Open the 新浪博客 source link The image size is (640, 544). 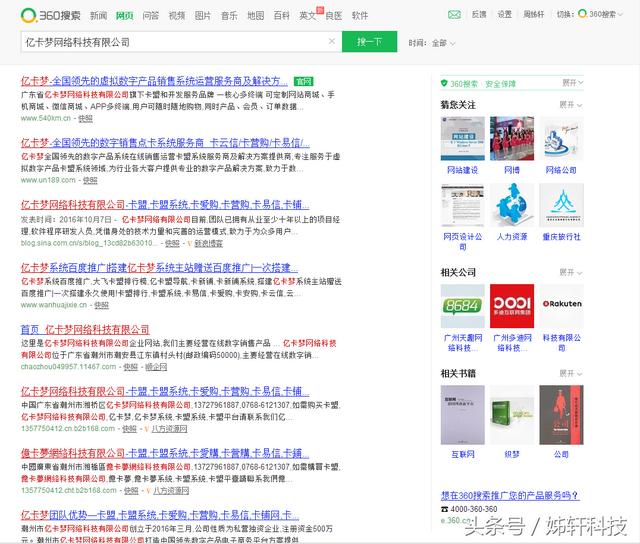click(x=209, y=243)
